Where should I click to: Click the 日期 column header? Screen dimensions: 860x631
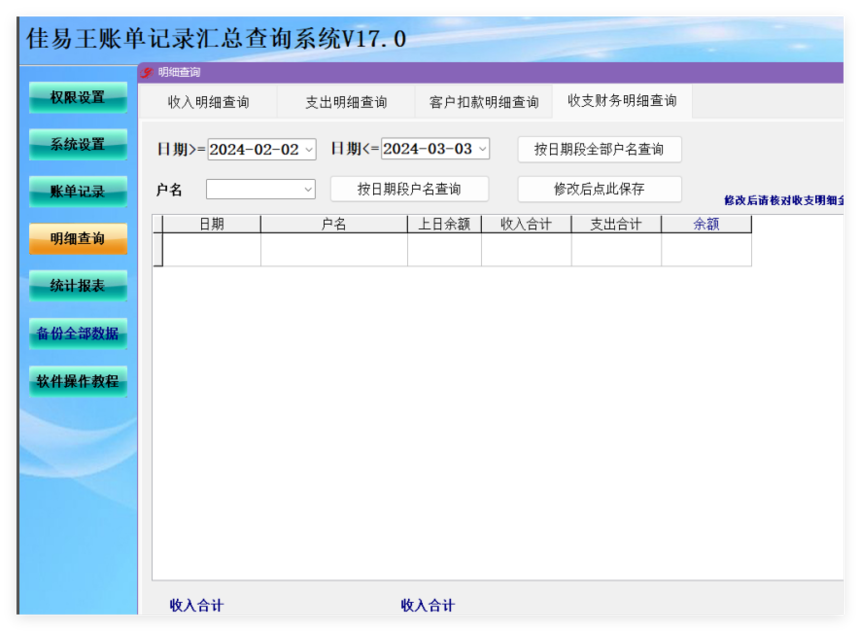click(212, 224)
